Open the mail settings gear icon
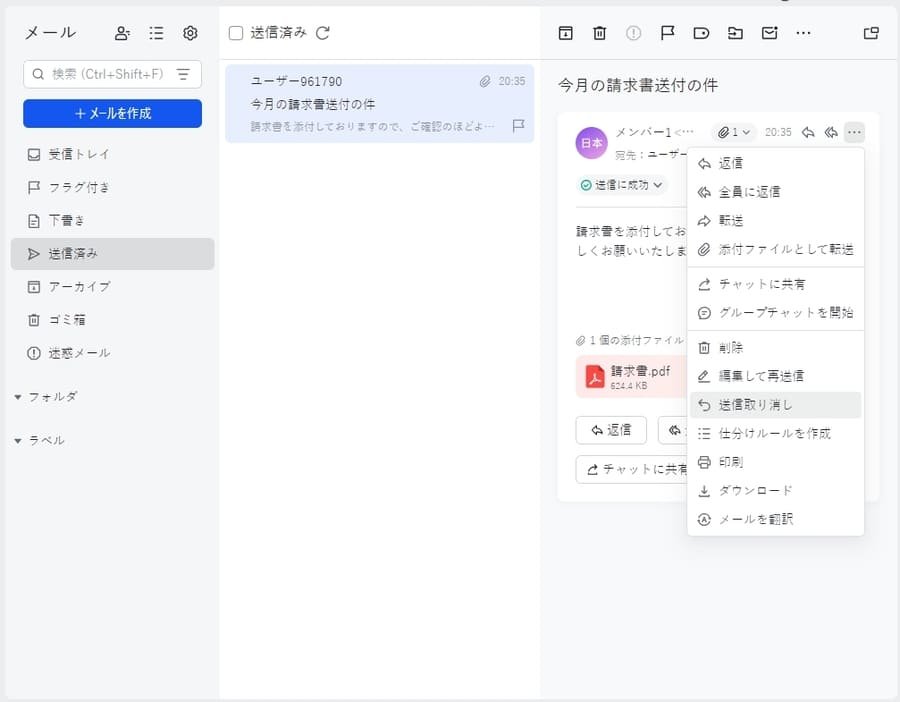This screenshot has width=900, height=702. [190, 33]
